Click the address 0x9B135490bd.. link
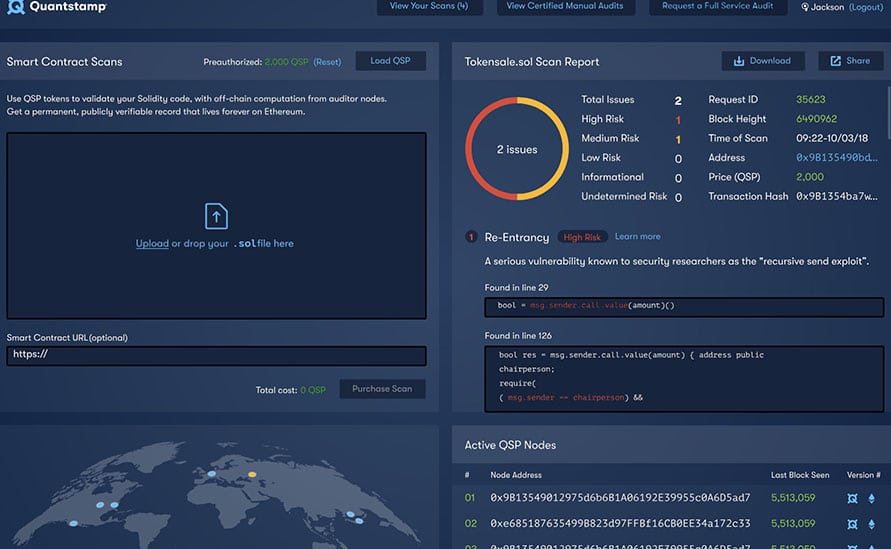 tap(836, 157)
